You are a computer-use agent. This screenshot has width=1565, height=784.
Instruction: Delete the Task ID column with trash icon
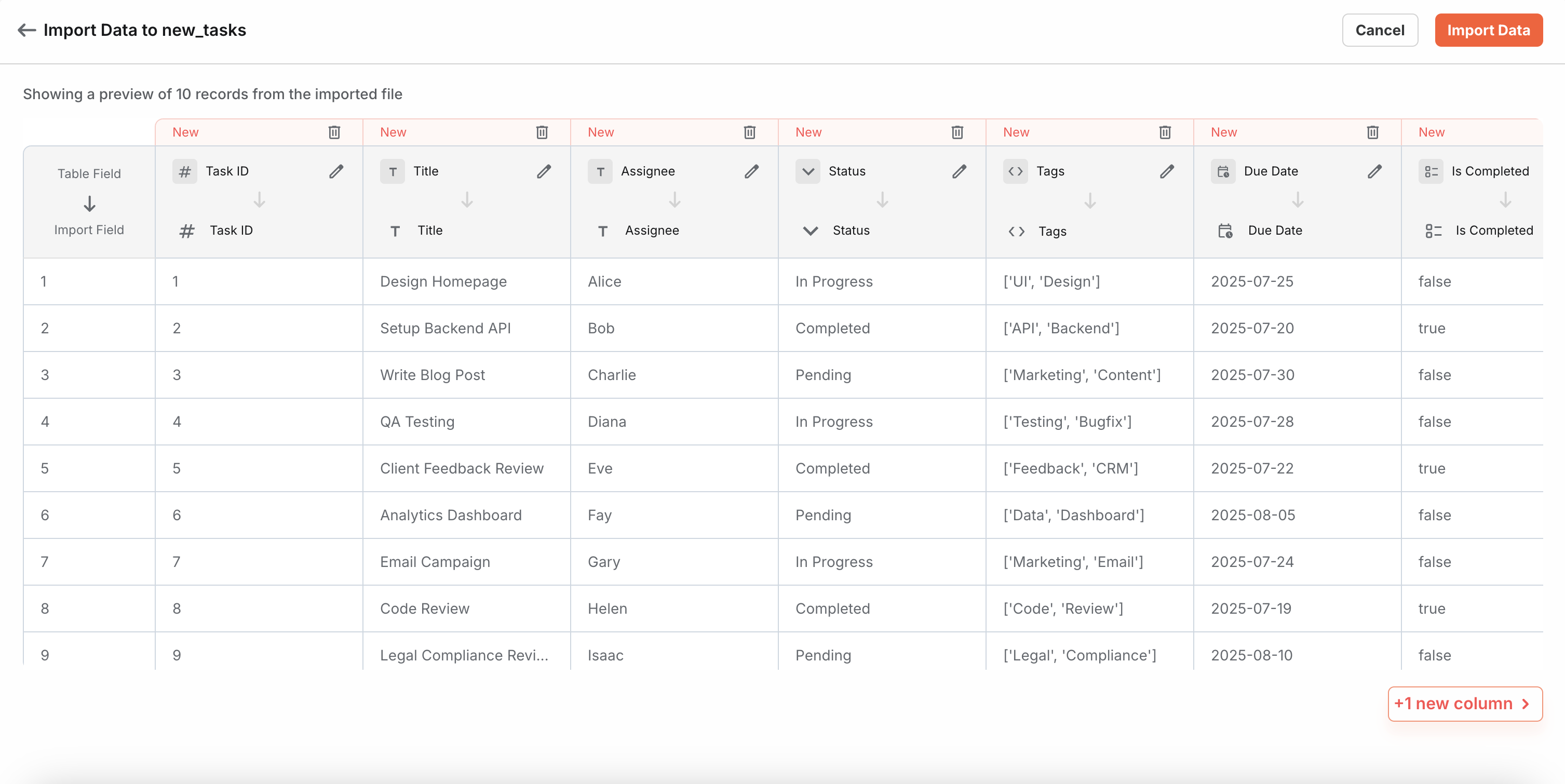(334, 132)
